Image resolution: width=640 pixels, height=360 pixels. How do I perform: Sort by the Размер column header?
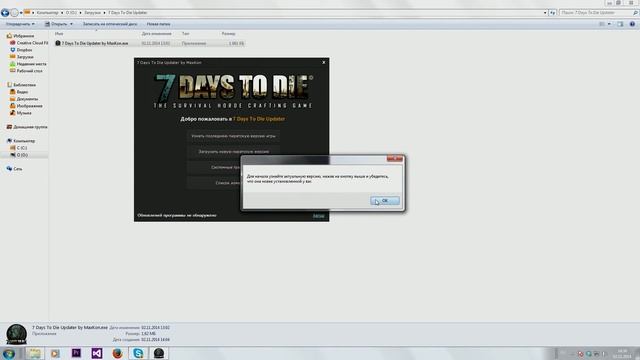click(229, 34)
